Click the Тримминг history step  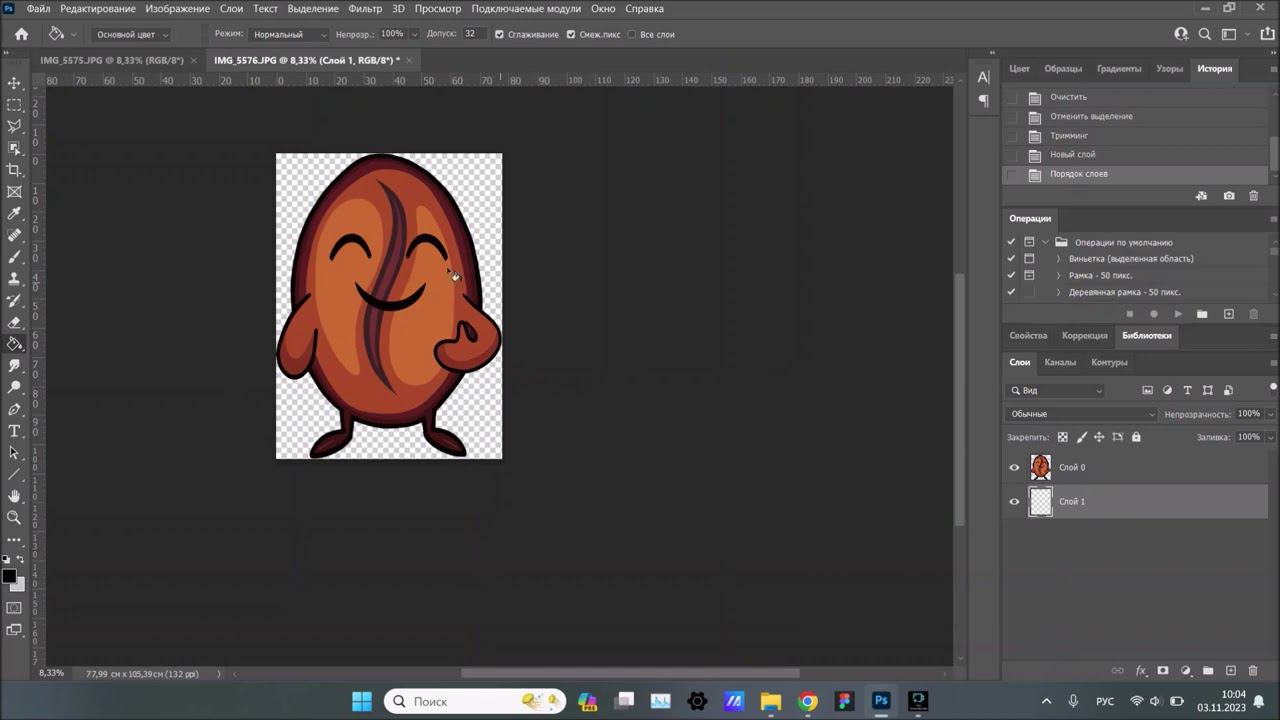tap(1069, 136)
